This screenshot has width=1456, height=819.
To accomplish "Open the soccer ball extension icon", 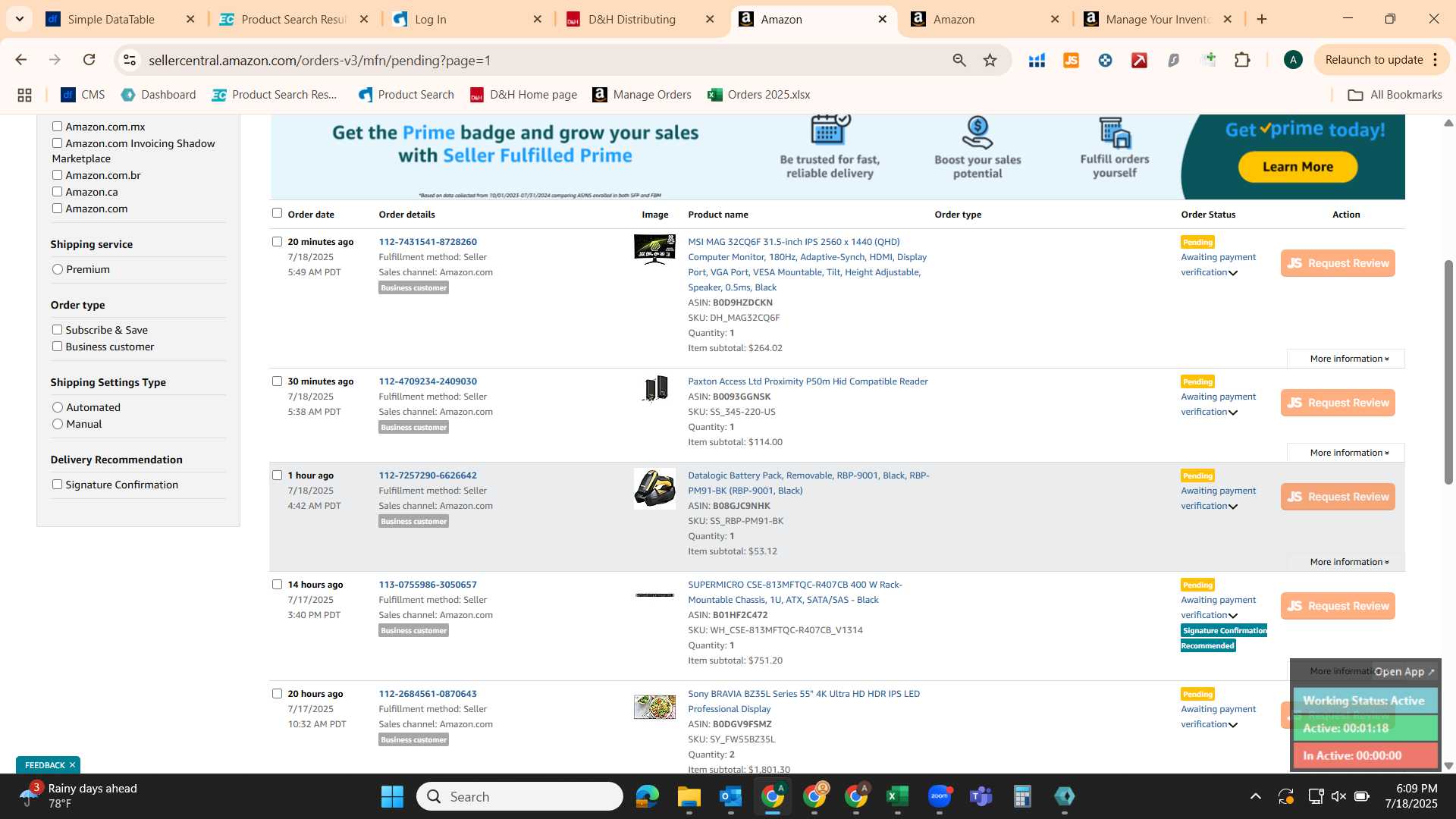I will pos(1105,60).
